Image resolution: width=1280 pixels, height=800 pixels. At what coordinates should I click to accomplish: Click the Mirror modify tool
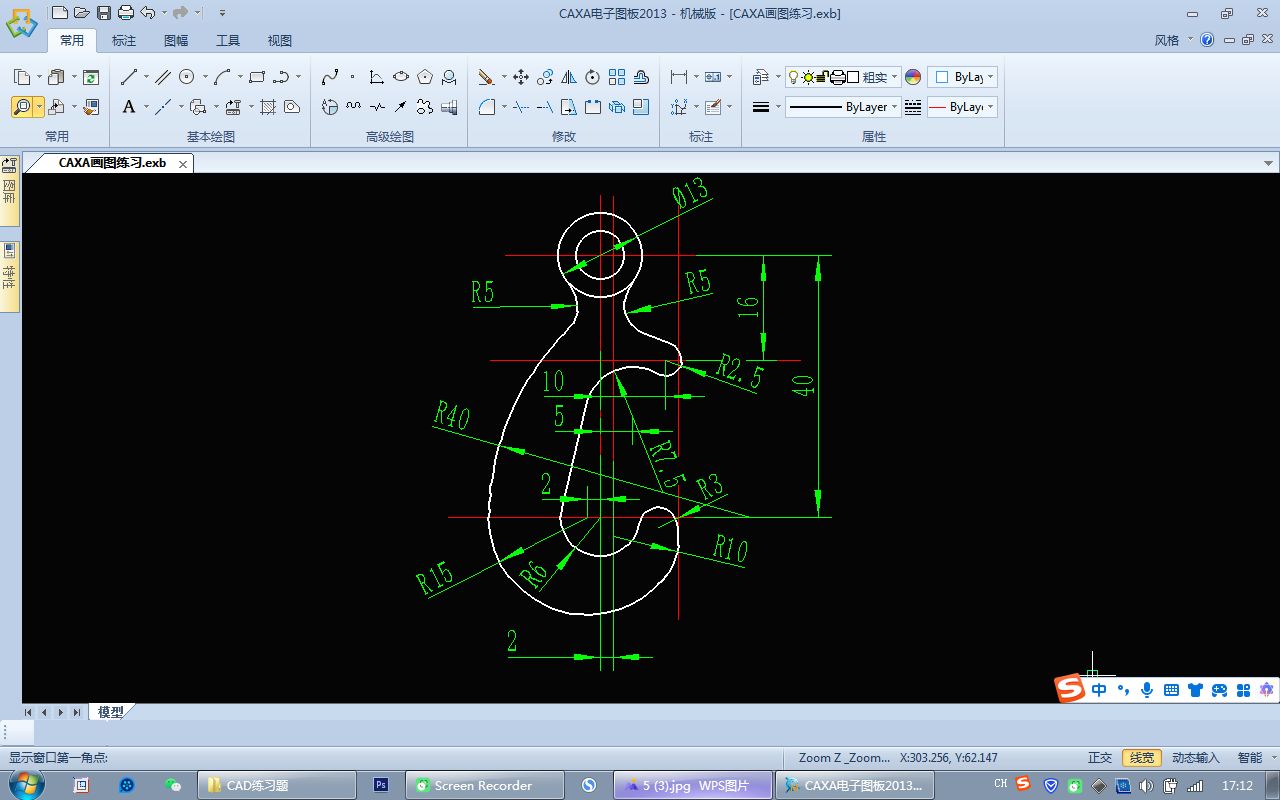tap(569, 77)
